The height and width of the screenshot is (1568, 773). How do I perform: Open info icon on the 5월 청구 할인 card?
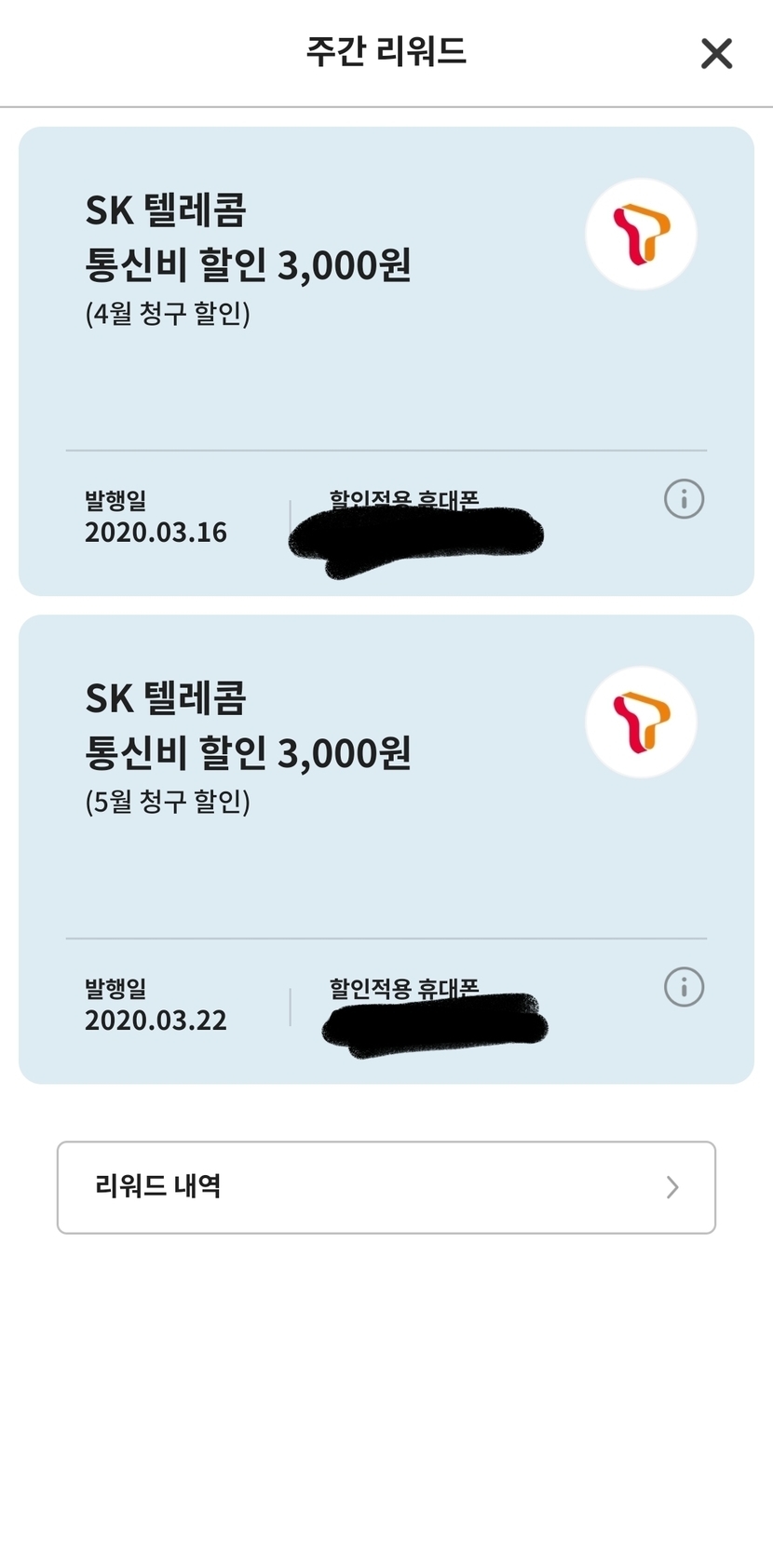coord(684,987)
